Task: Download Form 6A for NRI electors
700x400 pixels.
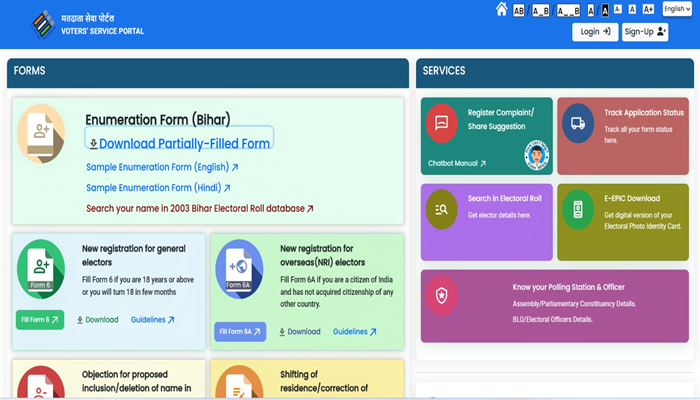Action: [x=300, y=332]
